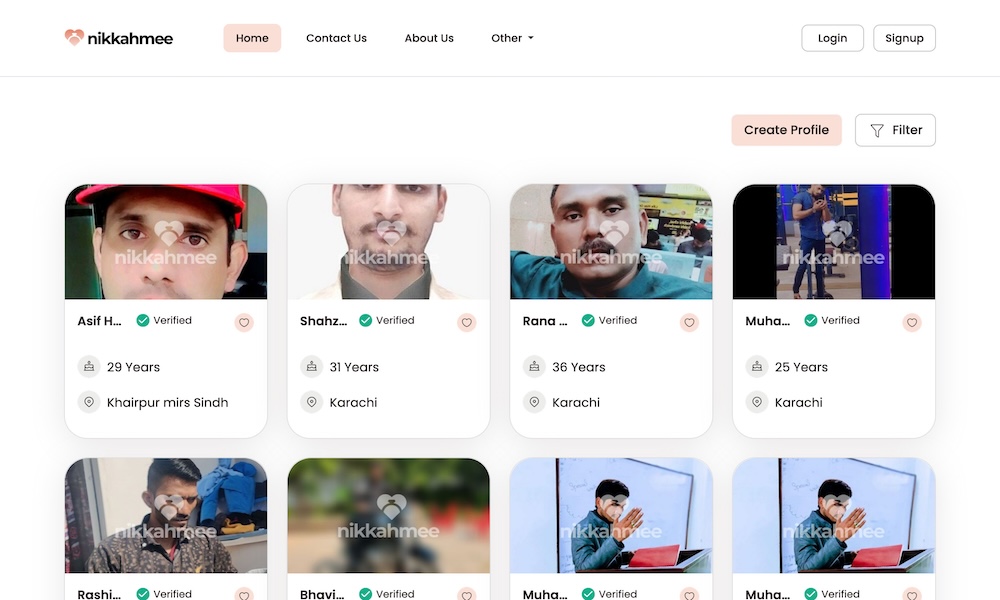
Task: Favorite Asif H... profile with heart icon
Action: [x=244, y=322]
